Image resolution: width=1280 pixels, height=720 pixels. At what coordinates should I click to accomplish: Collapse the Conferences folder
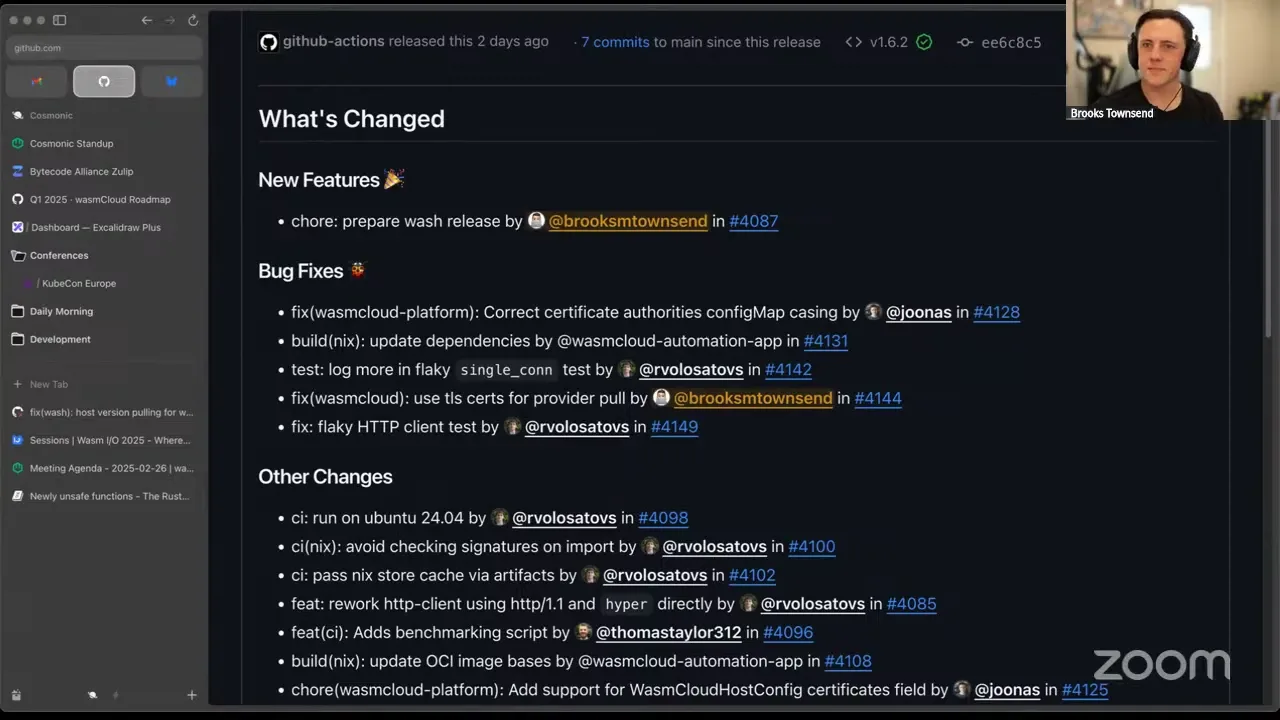pos(104,255)
